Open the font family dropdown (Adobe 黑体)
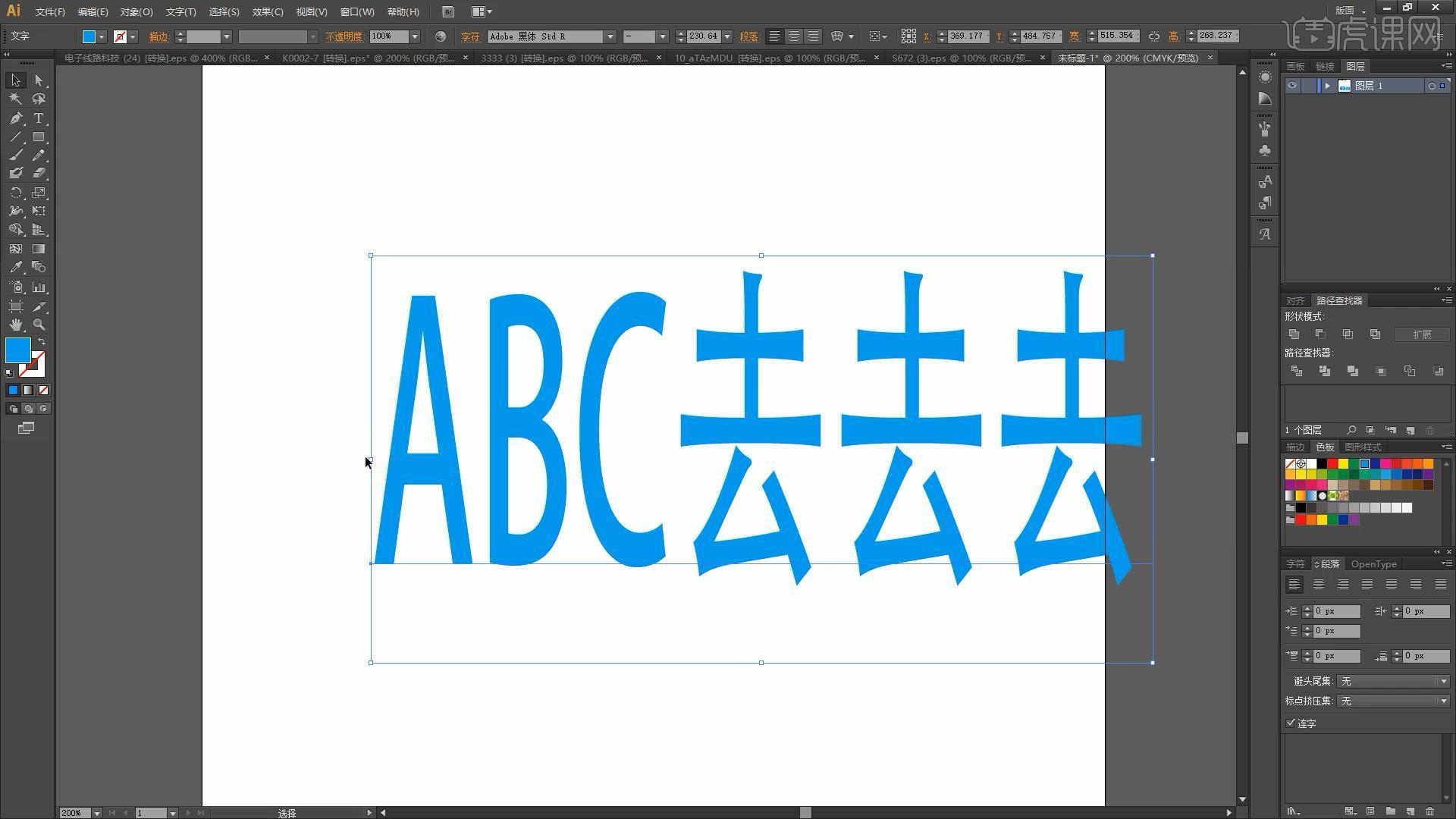This screenshot has height=819, width=1456. (x=610, y=36)
